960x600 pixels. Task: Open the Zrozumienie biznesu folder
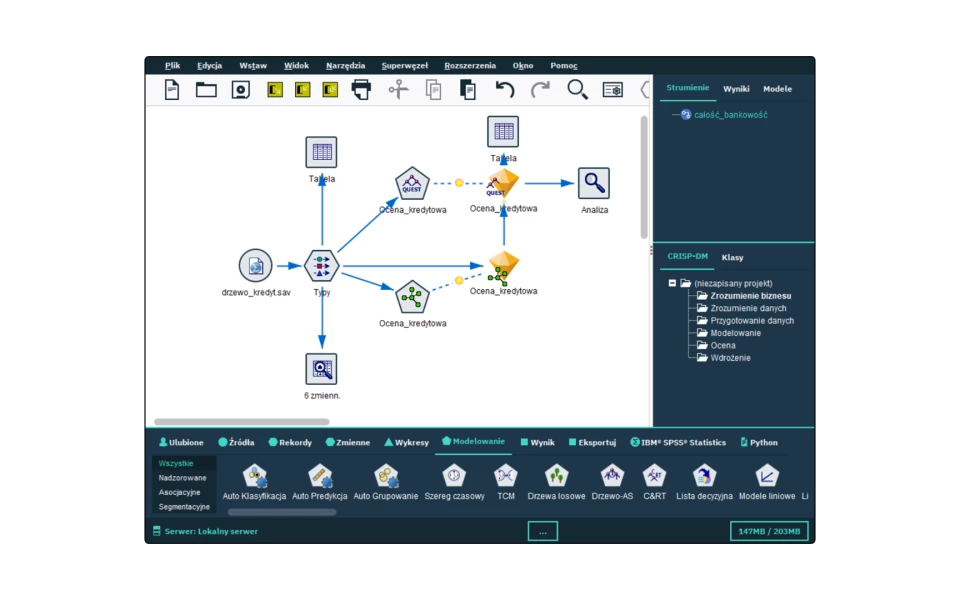point(750,296)
